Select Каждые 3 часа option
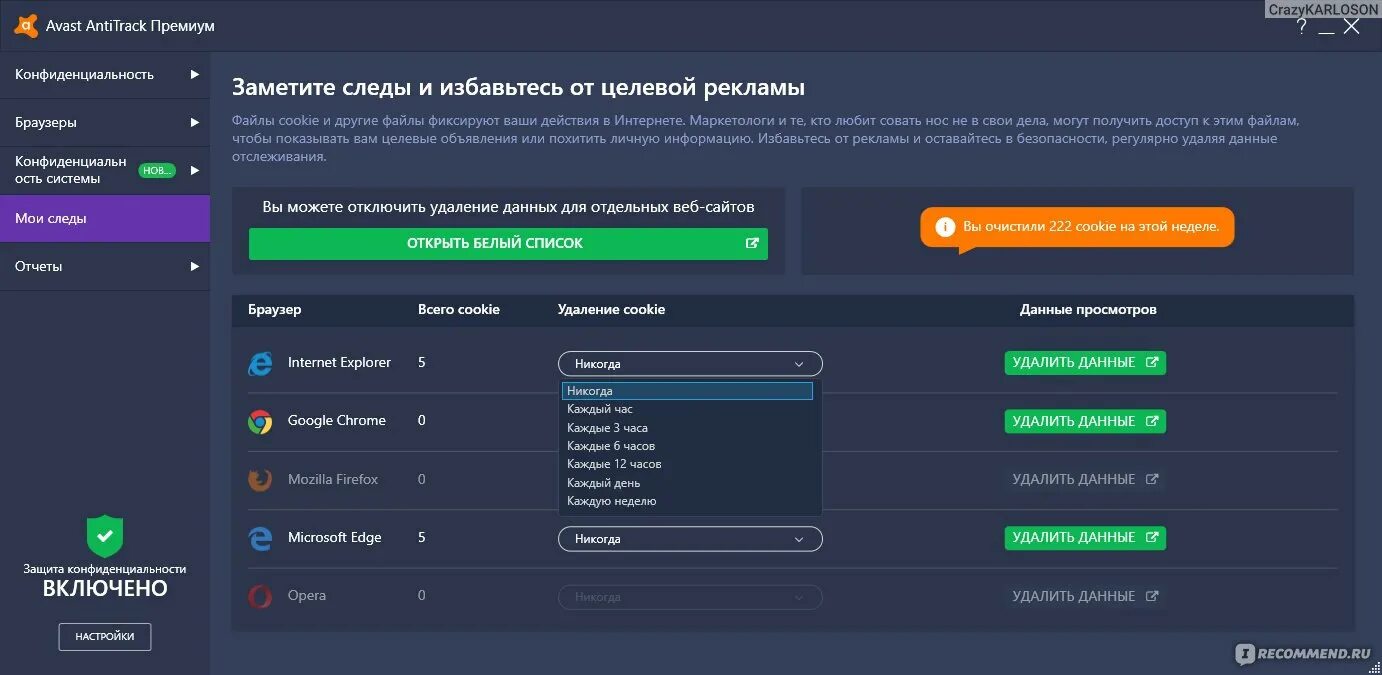Screen dimensions: 1382x675 (x=687, y=428)
